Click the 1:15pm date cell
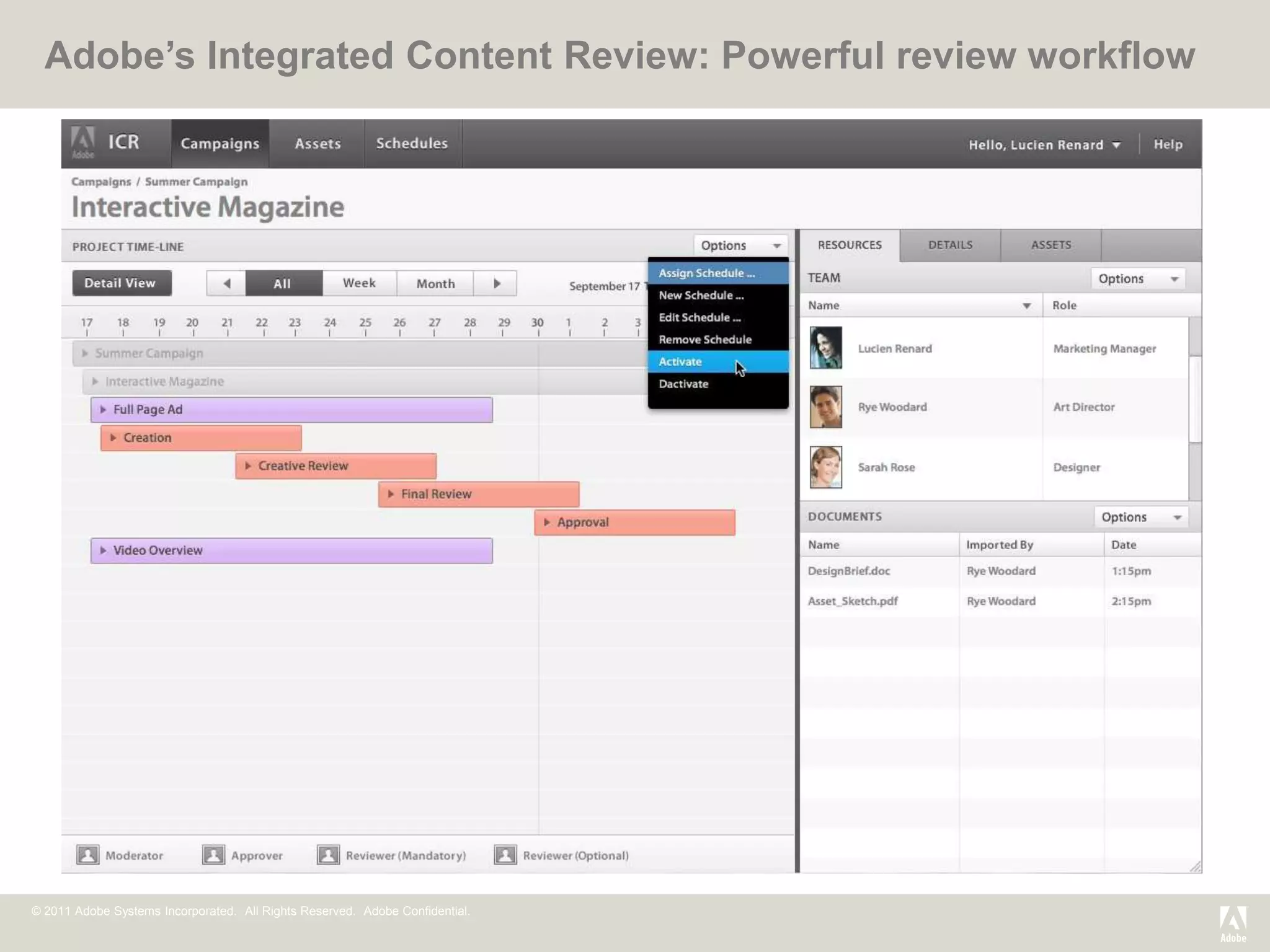Image resolution: width=1270 pixels, height=952 pixels. click(x=1131, y=571)
